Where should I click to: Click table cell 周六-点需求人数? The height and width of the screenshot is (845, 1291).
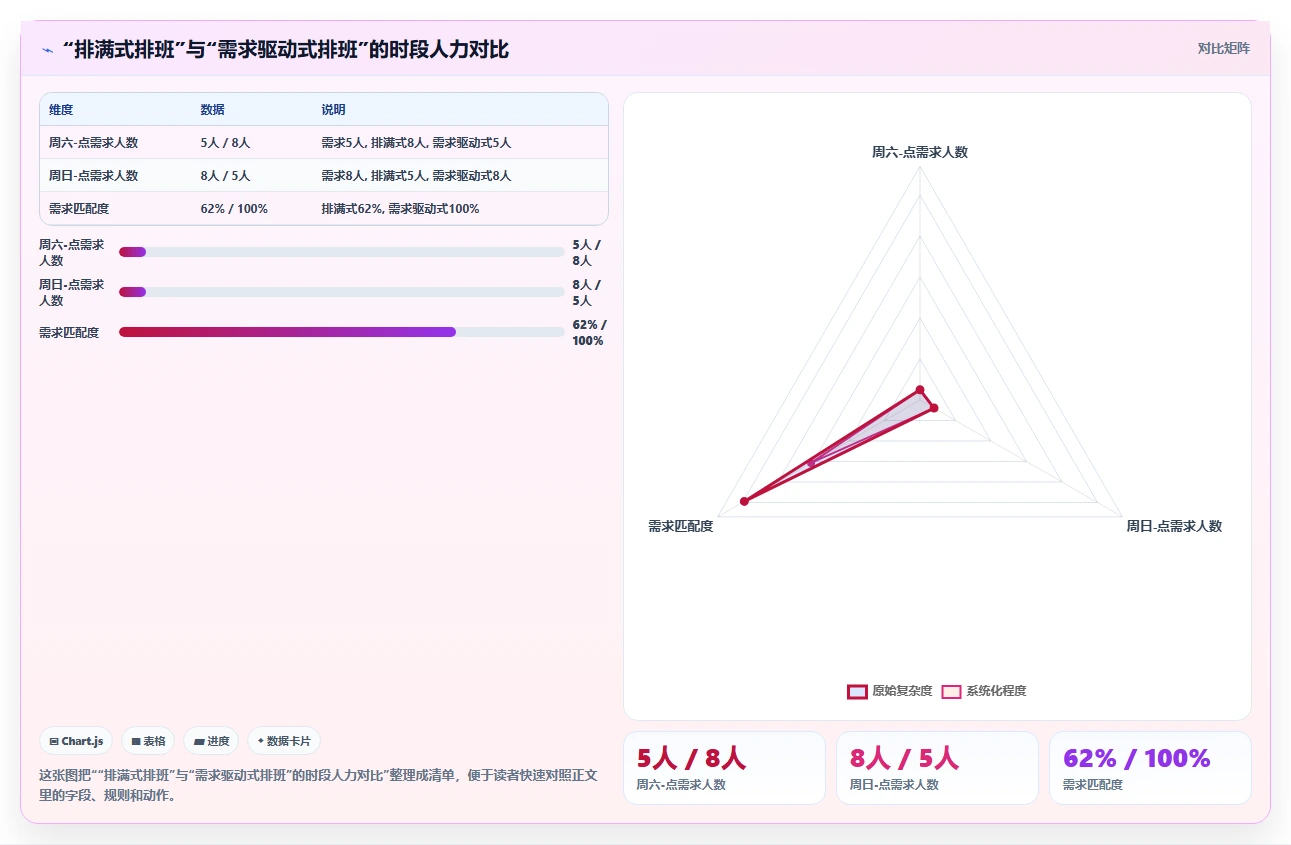coord(94,143)
